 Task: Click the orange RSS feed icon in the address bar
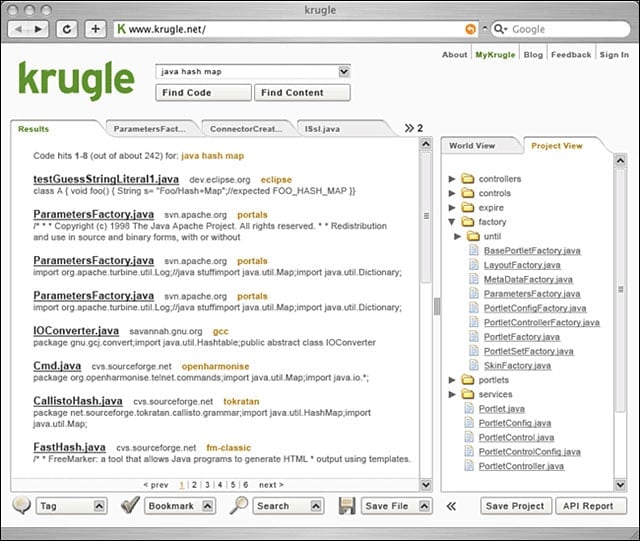tap(471, 29)
